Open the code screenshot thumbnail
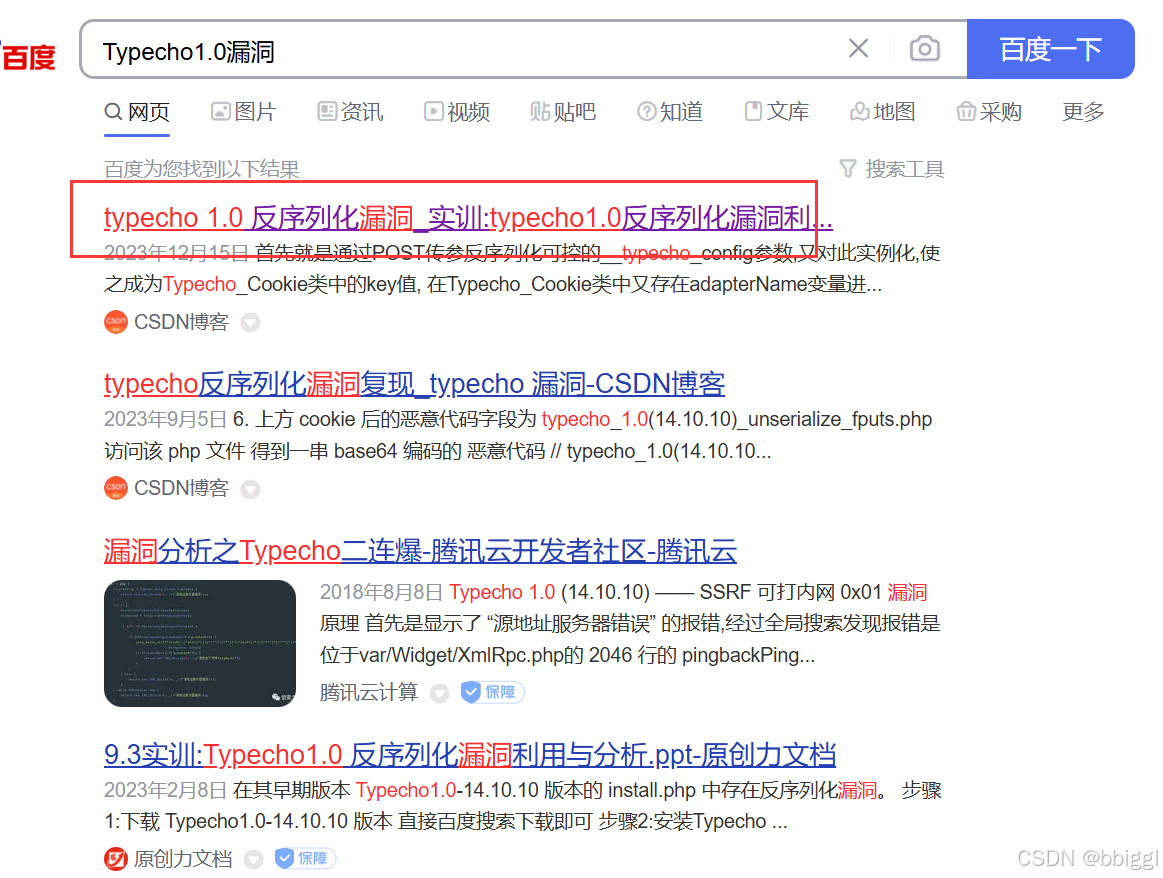The image size is (1163, 878). click(x=200, y=643)
